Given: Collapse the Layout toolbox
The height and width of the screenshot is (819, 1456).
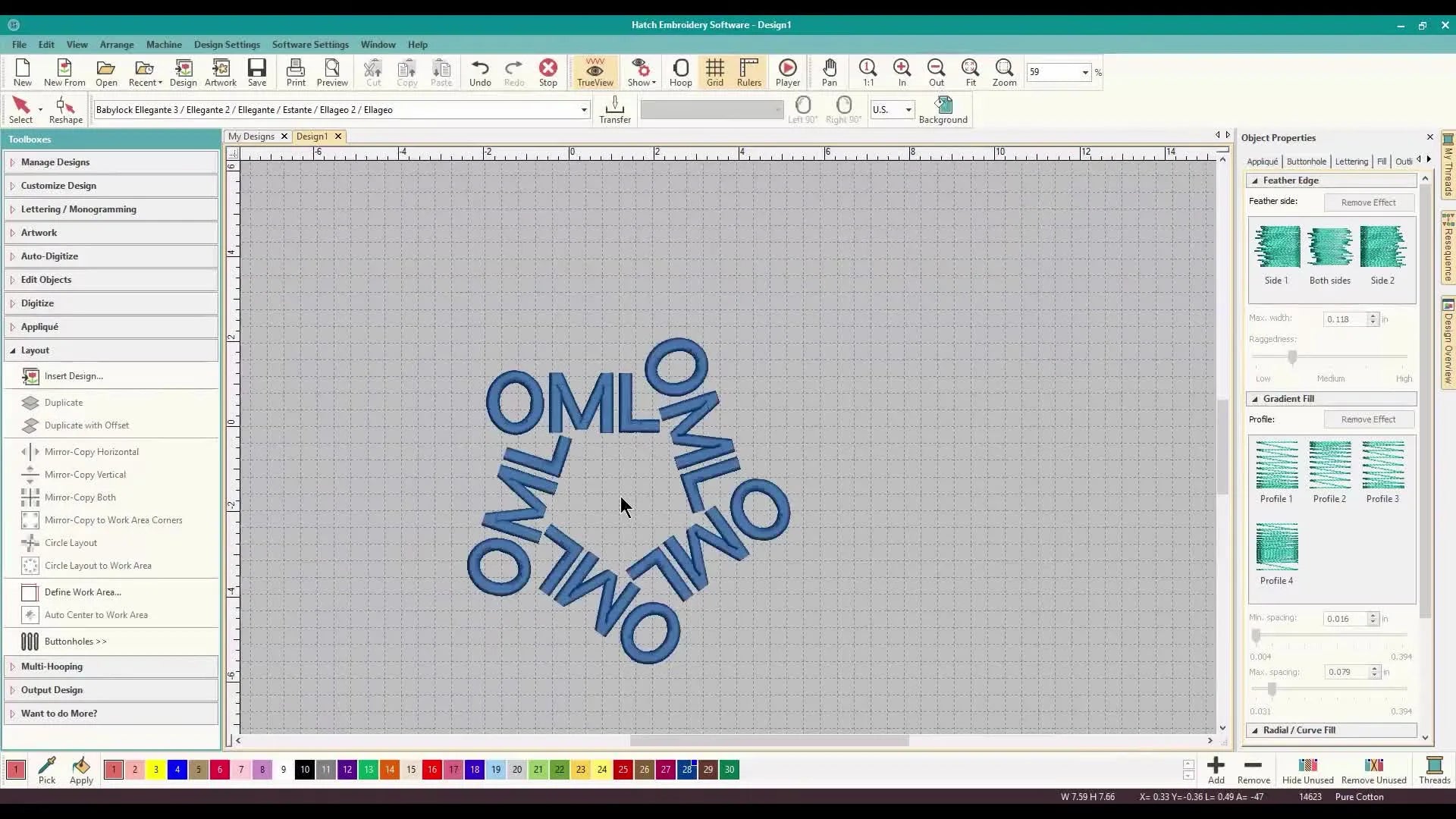Looking at the screenshot, I should point(111,350).
